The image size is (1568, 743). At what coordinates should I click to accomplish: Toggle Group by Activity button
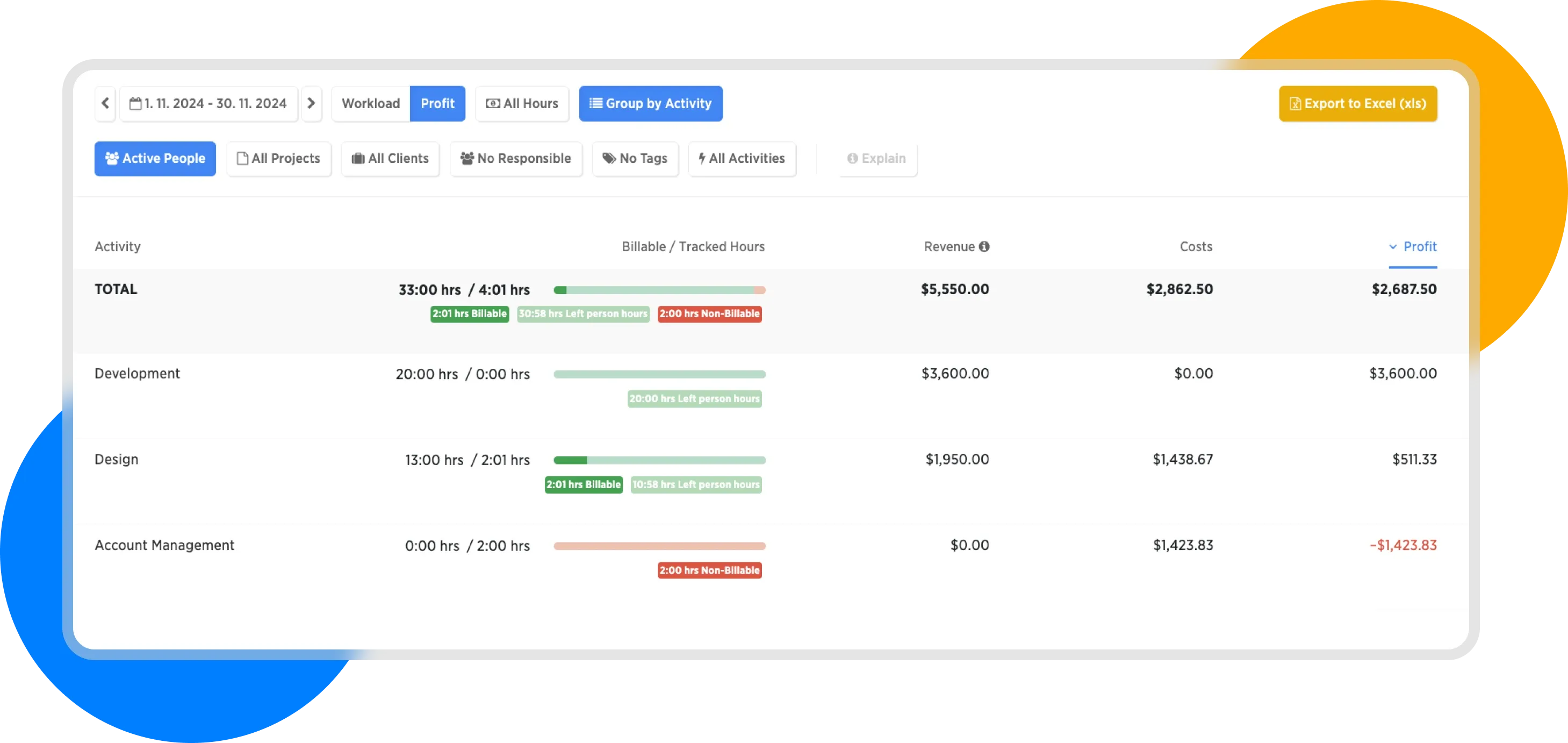pyautogui.click(x=650, y=104)
